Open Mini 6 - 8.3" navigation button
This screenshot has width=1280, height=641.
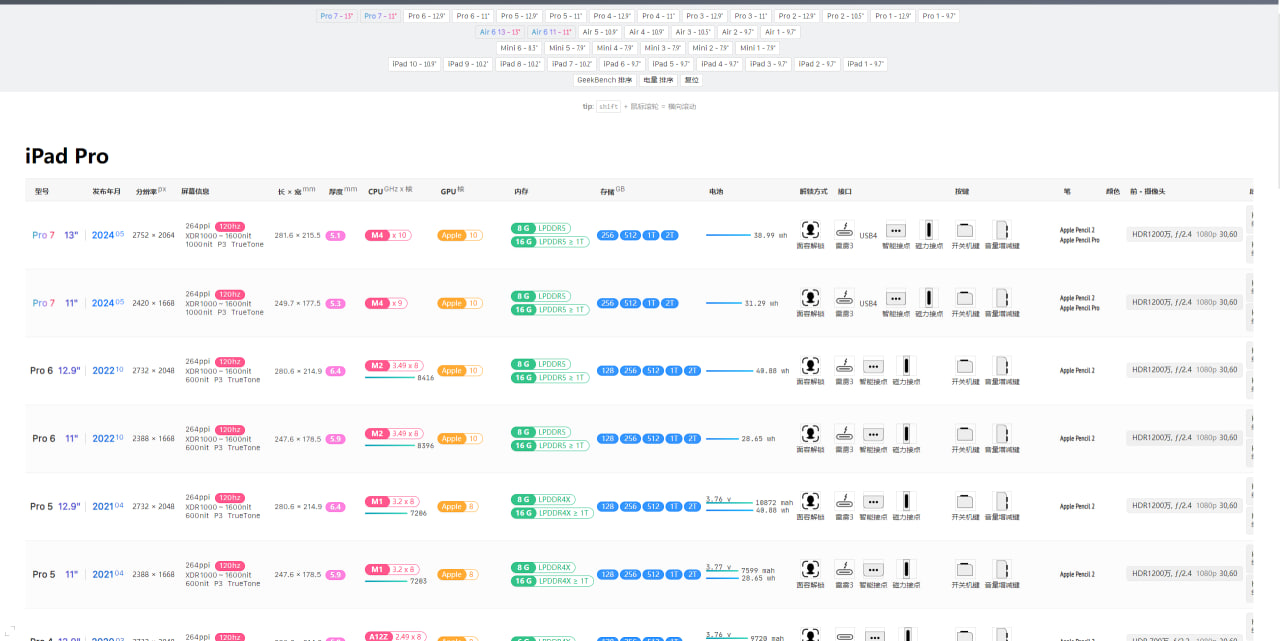(x=520, y=48)
